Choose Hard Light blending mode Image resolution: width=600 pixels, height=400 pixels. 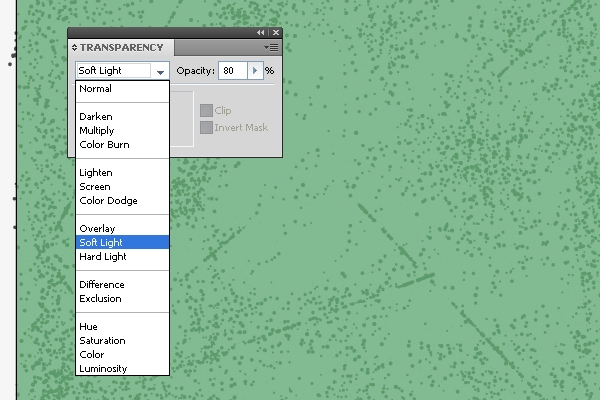(x=122, y=256)
